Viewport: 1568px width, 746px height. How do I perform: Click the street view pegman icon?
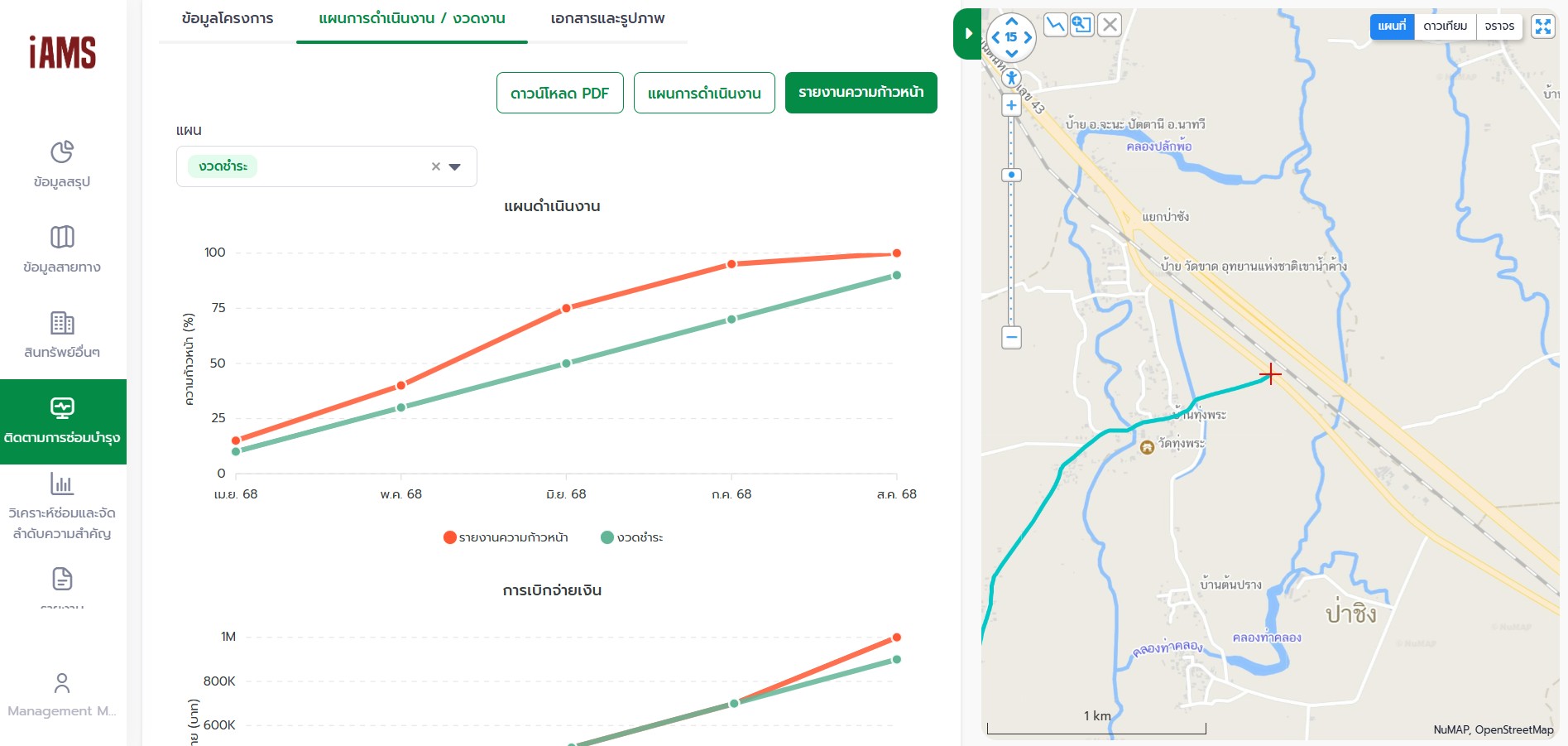pyautogui.click(x=1011, y=78)
